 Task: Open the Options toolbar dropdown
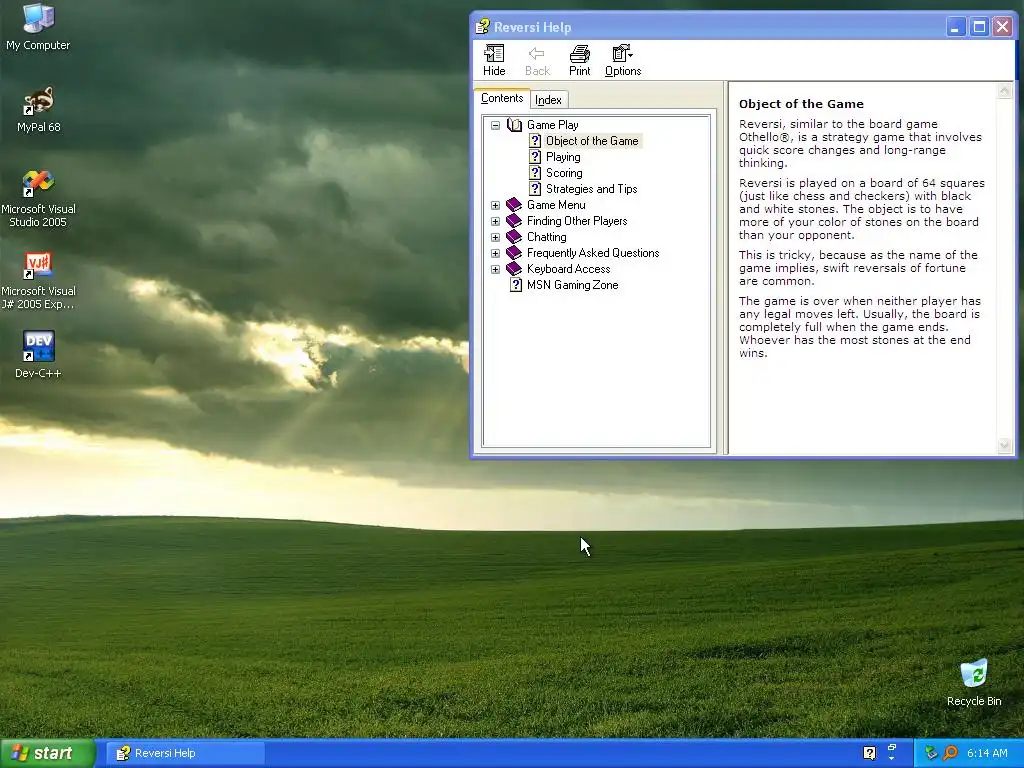[x=622, y=60]
